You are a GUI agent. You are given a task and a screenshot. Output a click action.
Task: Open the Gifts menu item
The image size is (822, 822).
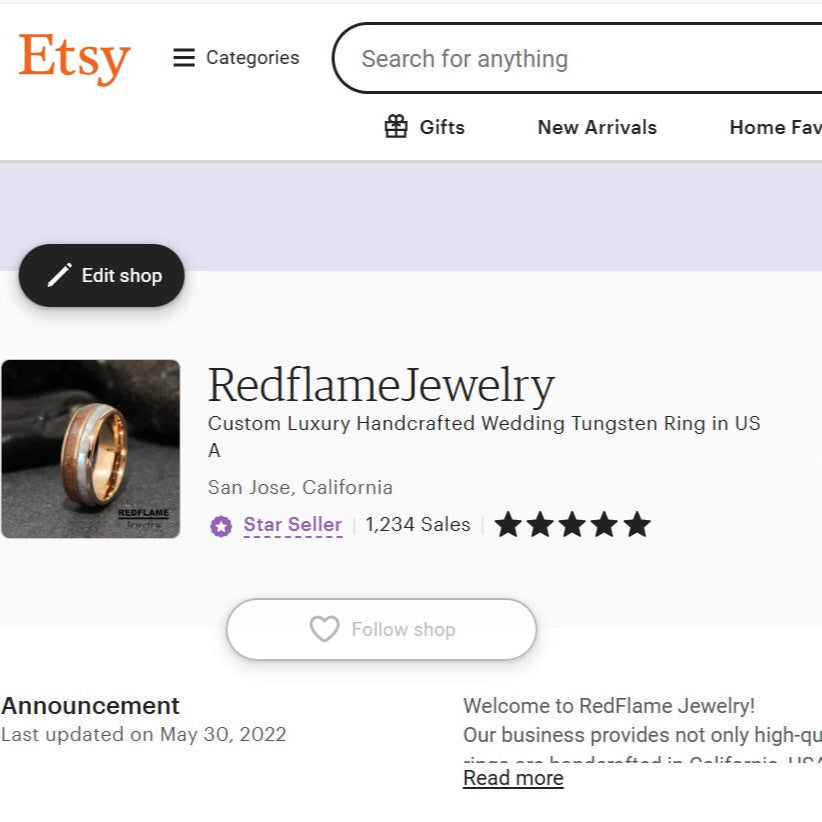(442, 127)
